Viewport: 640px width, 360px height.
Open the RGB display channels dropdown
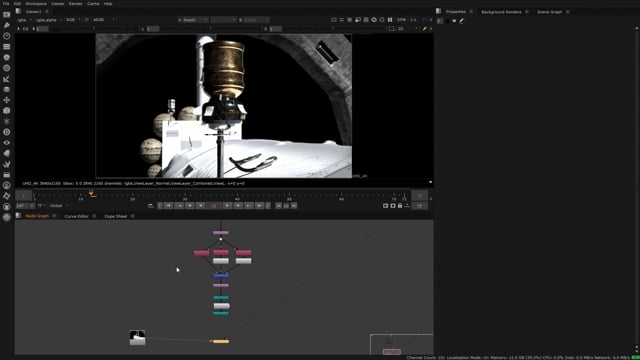(73, 20)
